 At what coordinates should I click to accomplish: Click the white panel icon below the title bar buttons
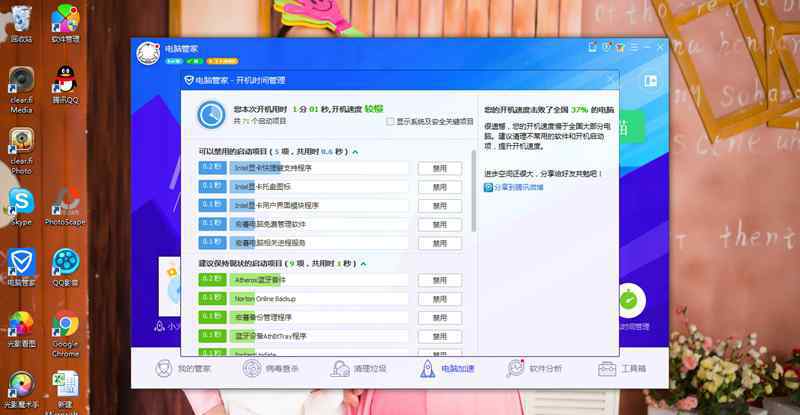tap(650, 81)
